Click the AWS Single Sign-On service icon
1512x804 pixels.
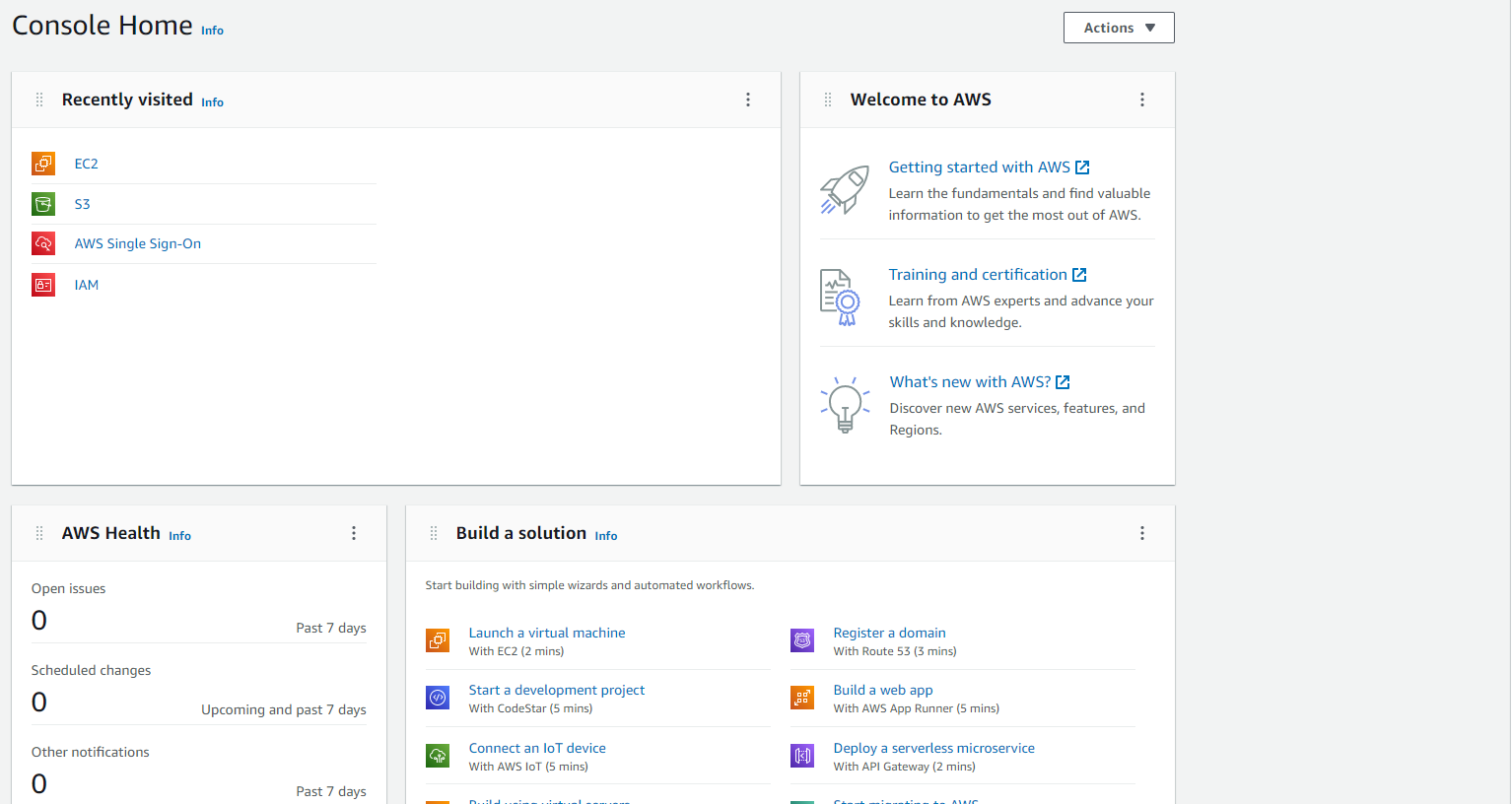tap(43, 243)
